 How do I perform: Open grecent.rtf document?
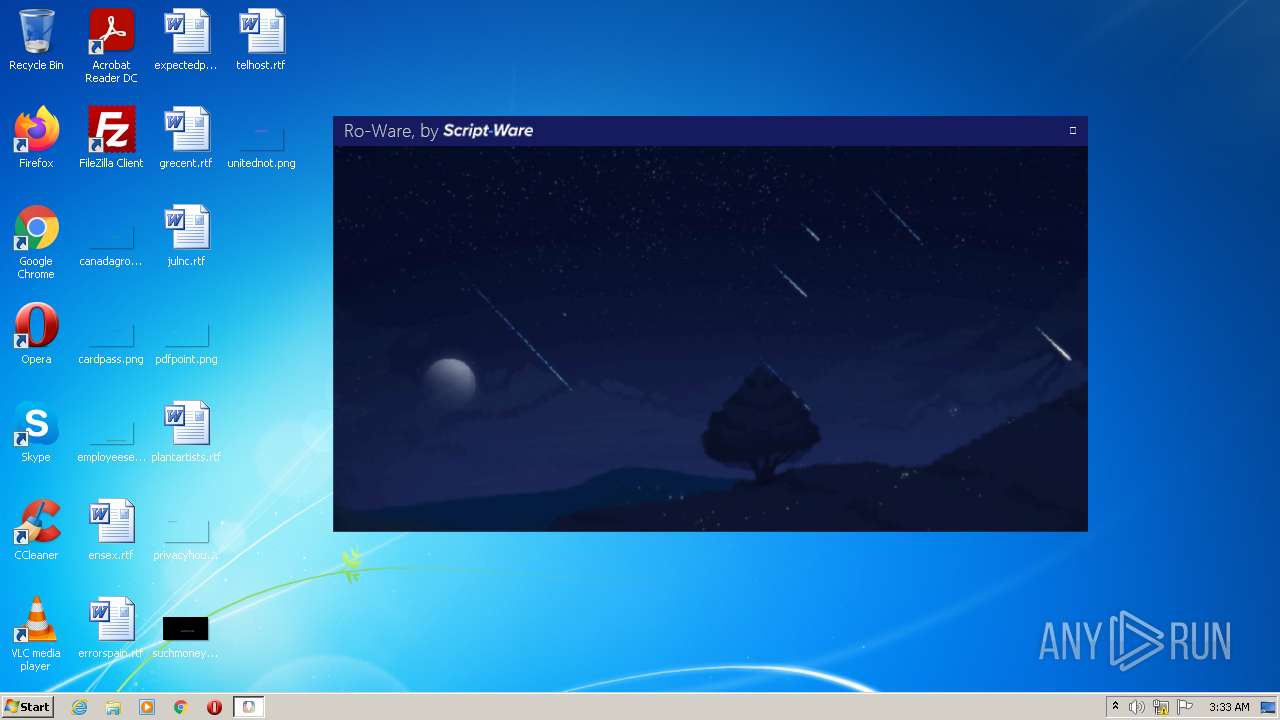click(x=186, y=138)
